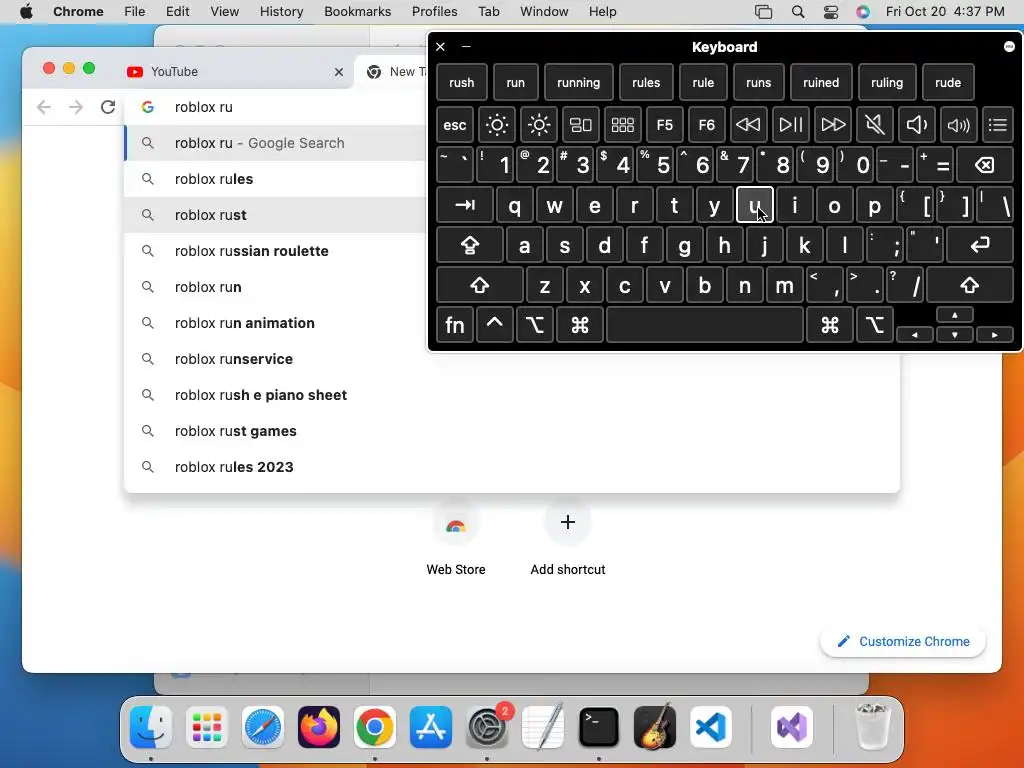Toggle the caps lock key
Viewport: 1024px width, 768px height.
tap(470, 246)
